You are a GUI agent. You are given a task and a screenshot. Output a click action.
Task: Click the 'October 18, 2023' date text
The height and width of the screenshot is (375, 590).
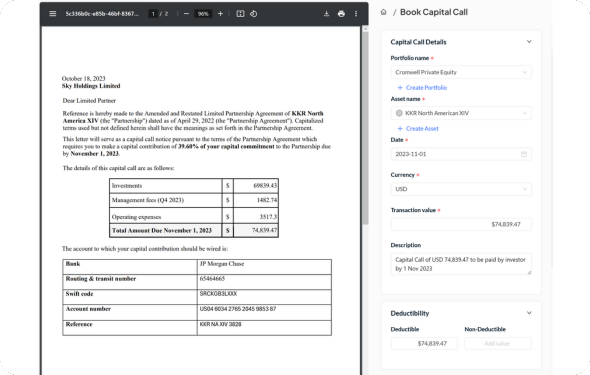[x=84, y=79]
